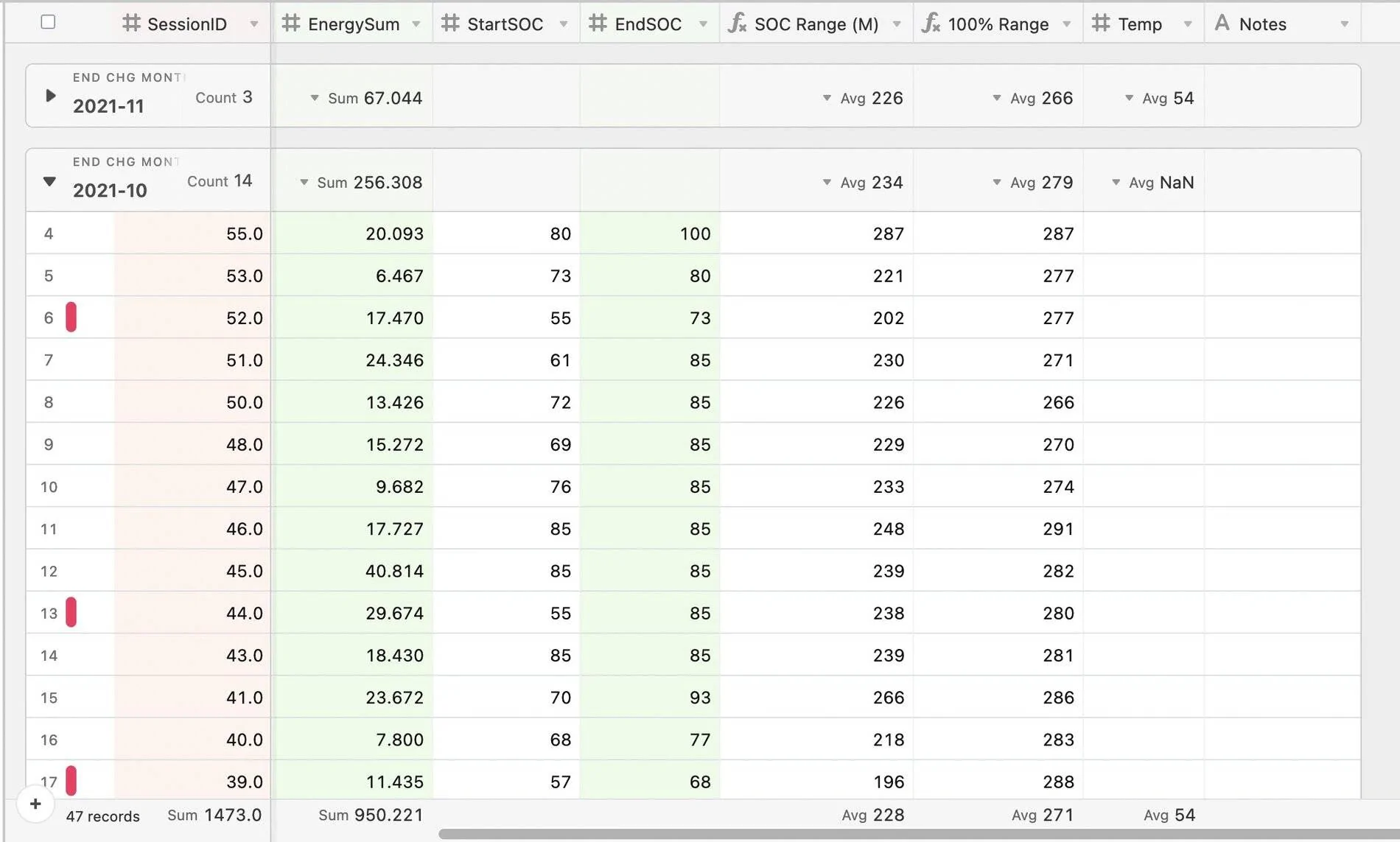Open the SessionID column dropdown arrow

(254, 24)
